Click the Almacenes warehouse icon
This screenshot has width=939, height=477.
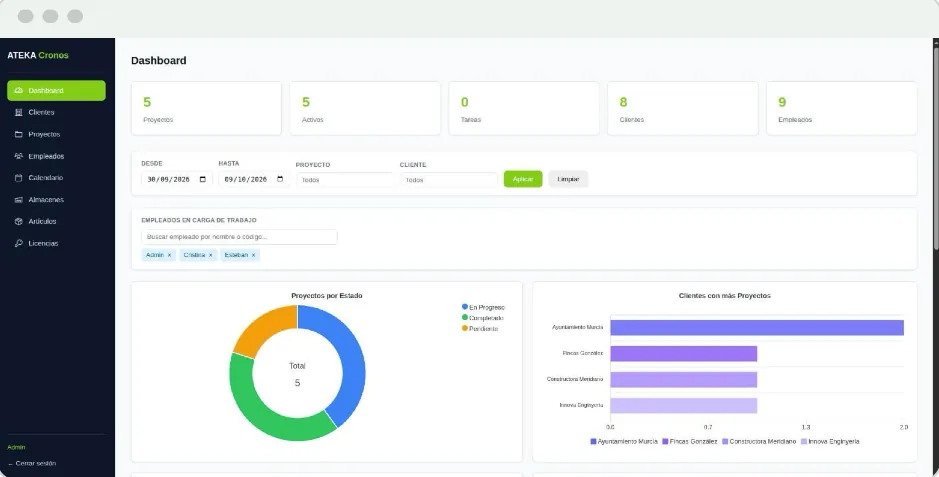click(x=19, y=200)
